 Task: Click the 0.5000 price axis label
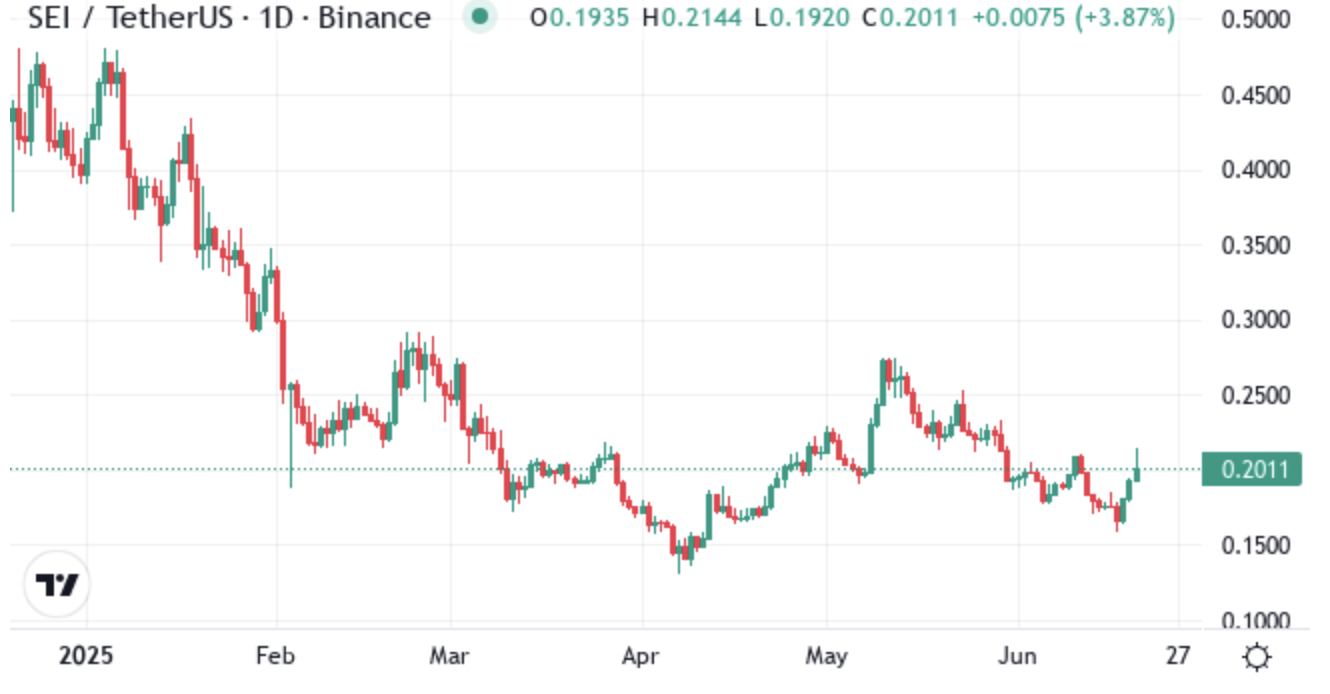1256,21
